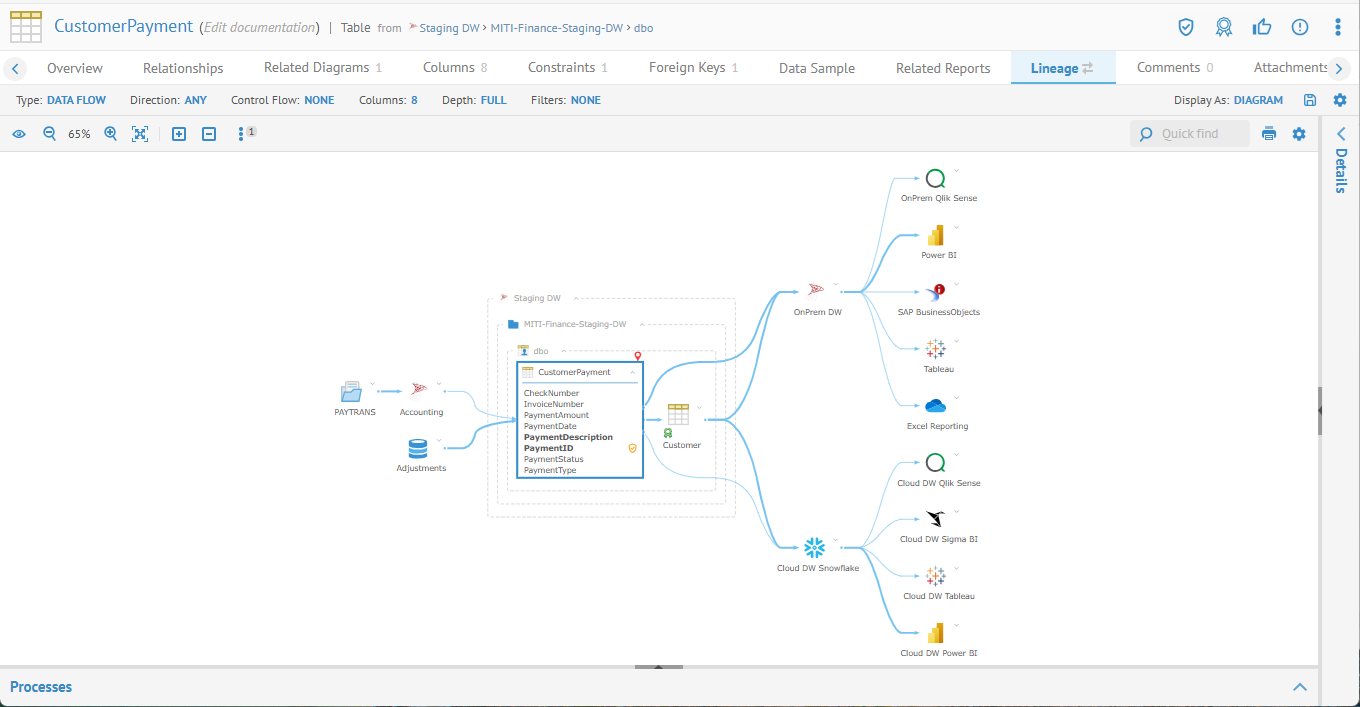Viewport: 1360px width, 707px height.
Task: Click the thumbs-up endorse icon
Action: (1262, 27)
